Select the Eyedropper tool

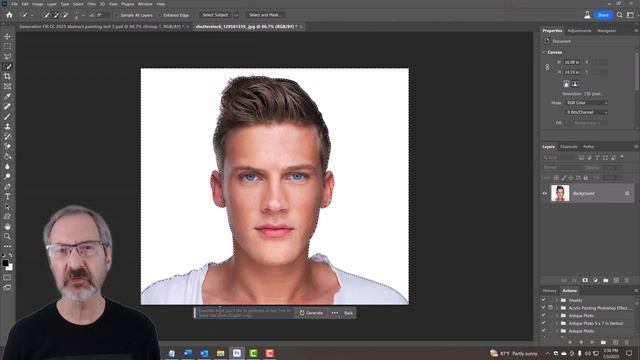click(x=7, y=96)
